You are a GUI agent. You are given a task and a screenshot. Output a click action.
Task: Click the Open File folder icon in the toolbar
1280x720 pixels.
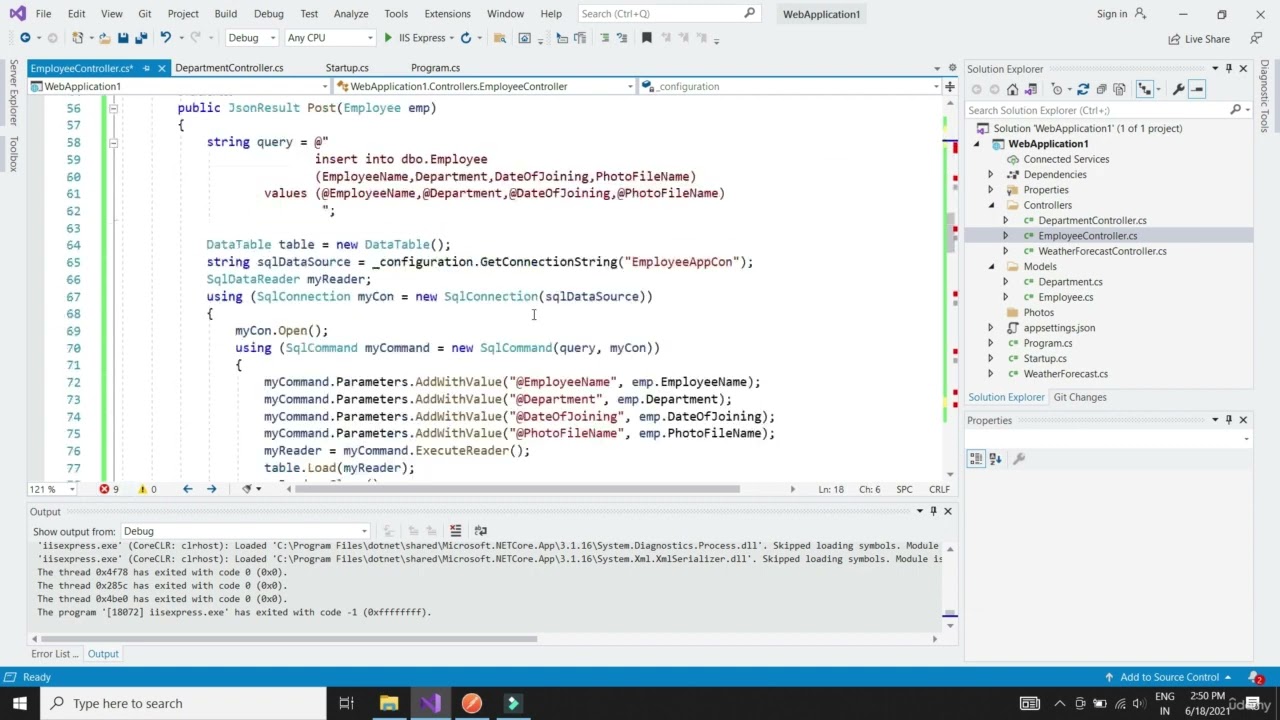click(104, 38)
